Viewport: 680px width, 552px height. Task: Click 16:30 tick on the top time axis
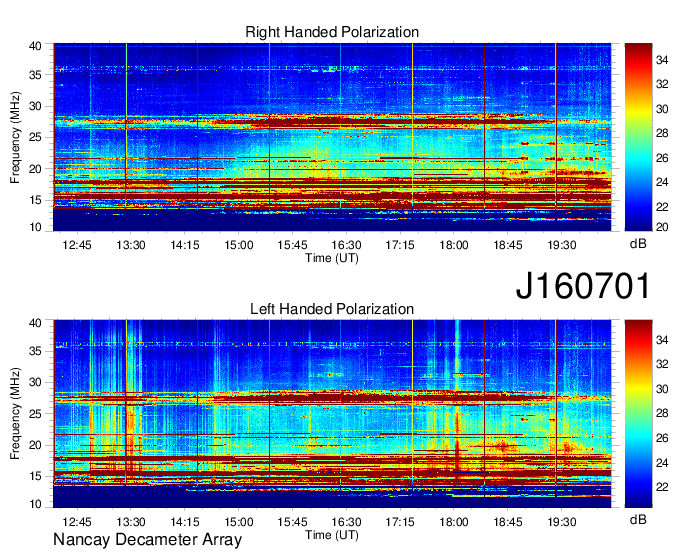(x=346, y=245)
